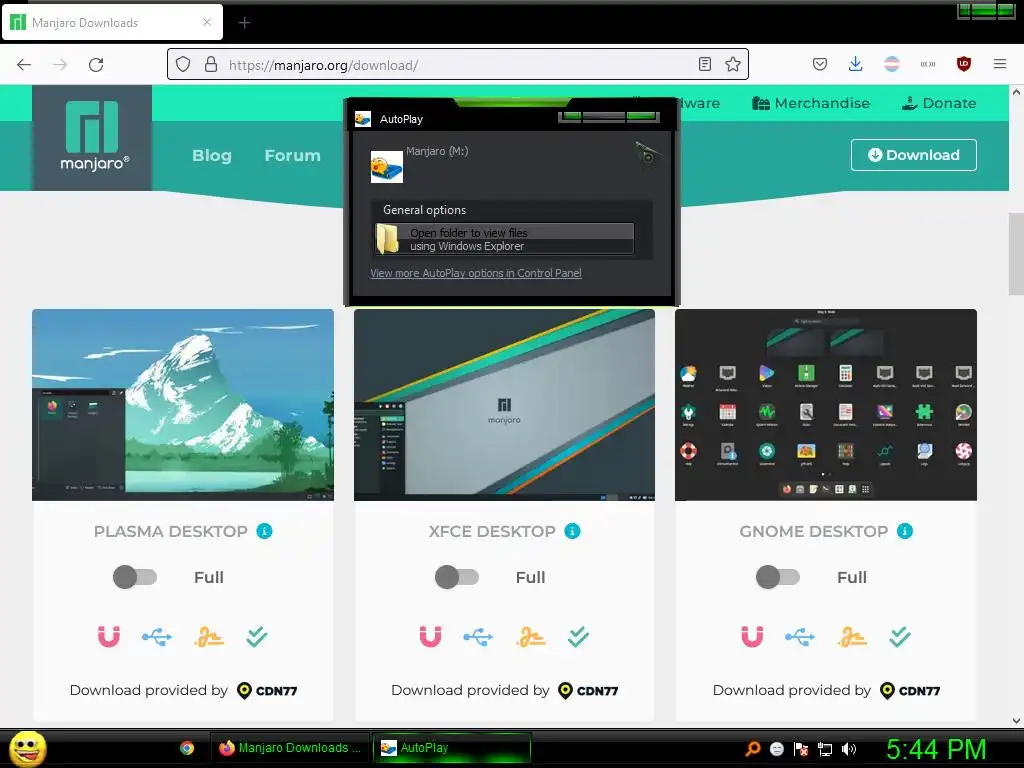Viewport: 1024px width, 768px height.
Task: Bookmark this page with star icon
Action: (x=733, y=64)
